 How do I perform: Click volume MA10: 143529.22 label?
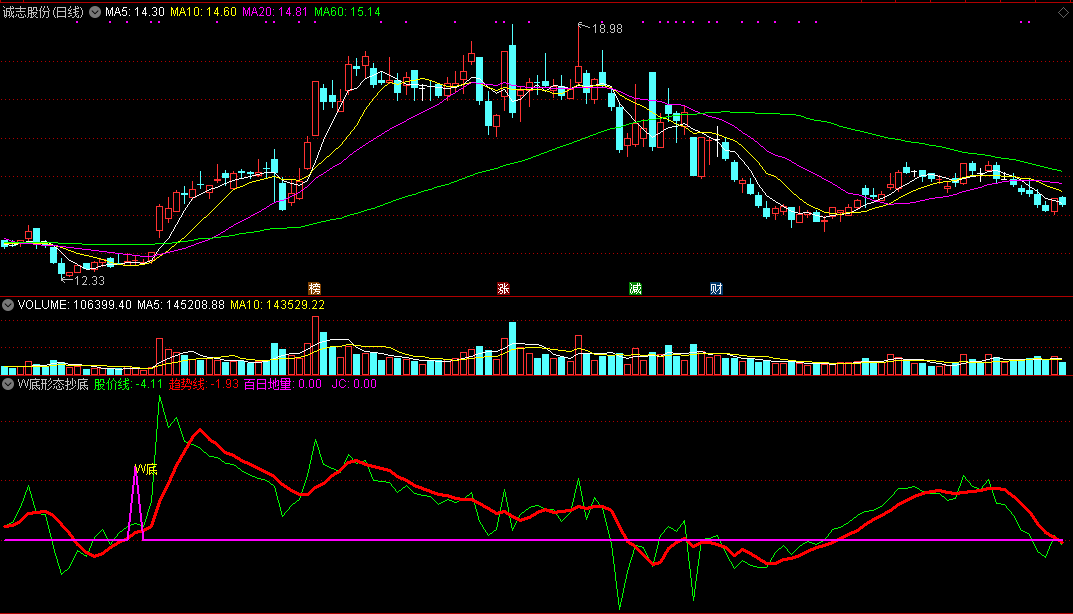point(277,305)
